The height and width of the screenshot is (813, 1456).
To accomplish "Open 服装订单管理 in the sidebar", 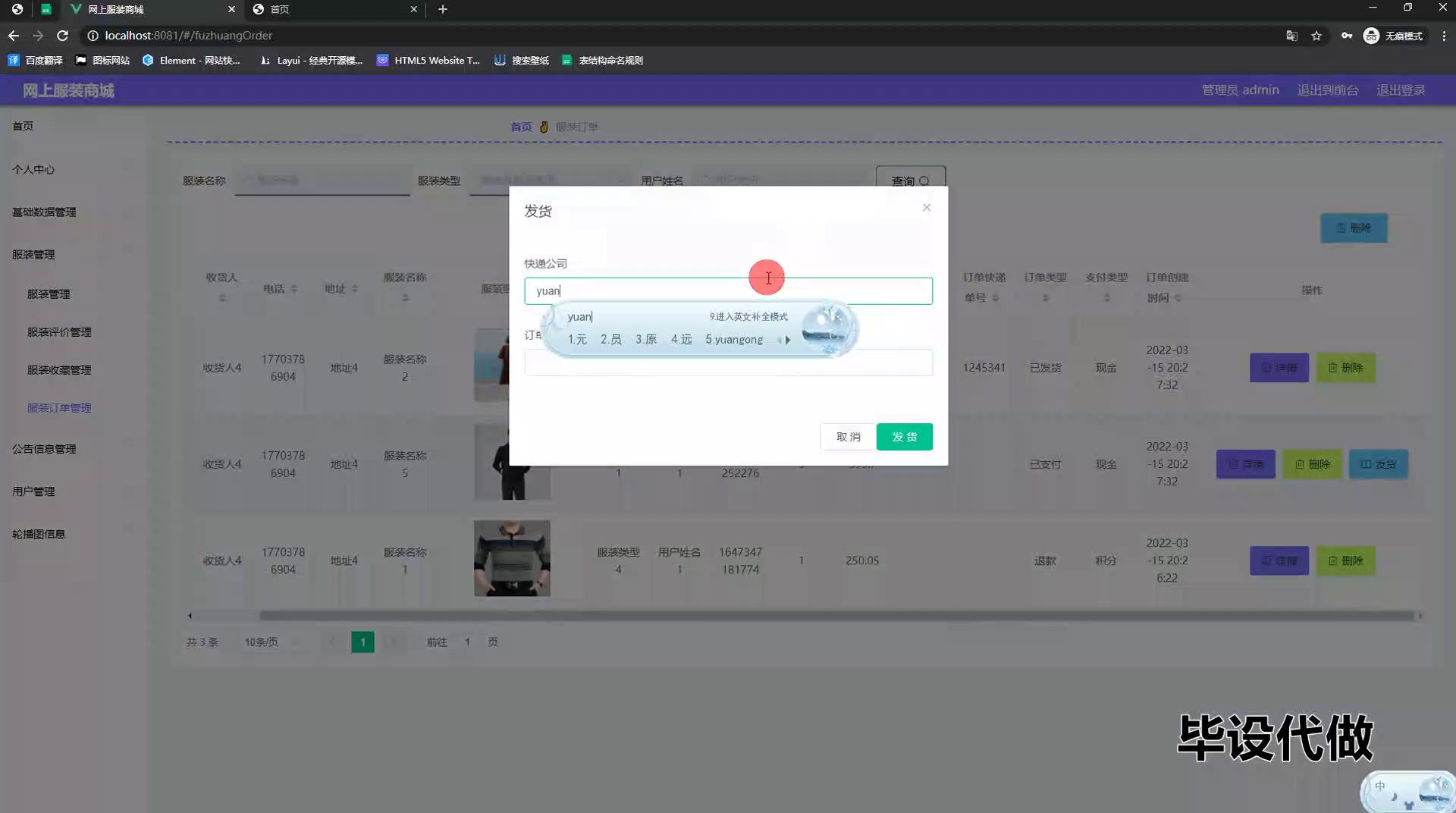I will pyautogui.click(x=59, y=408).
